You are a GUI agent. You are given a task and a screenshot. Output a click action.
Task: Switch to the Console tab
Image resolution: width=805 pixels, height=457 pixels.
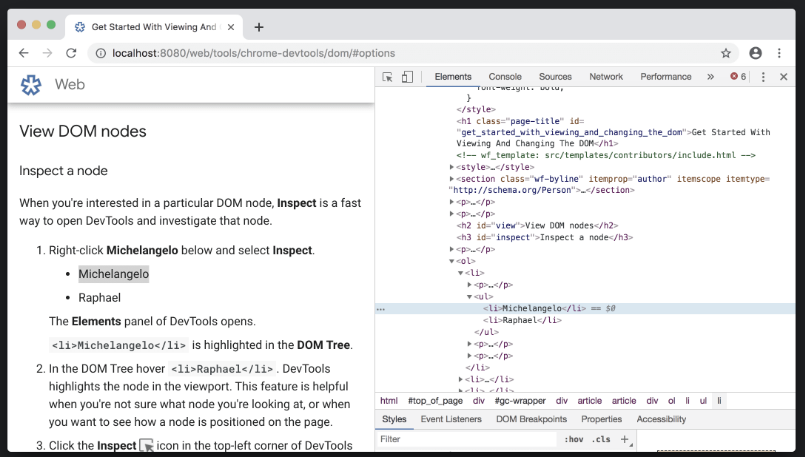505,77
